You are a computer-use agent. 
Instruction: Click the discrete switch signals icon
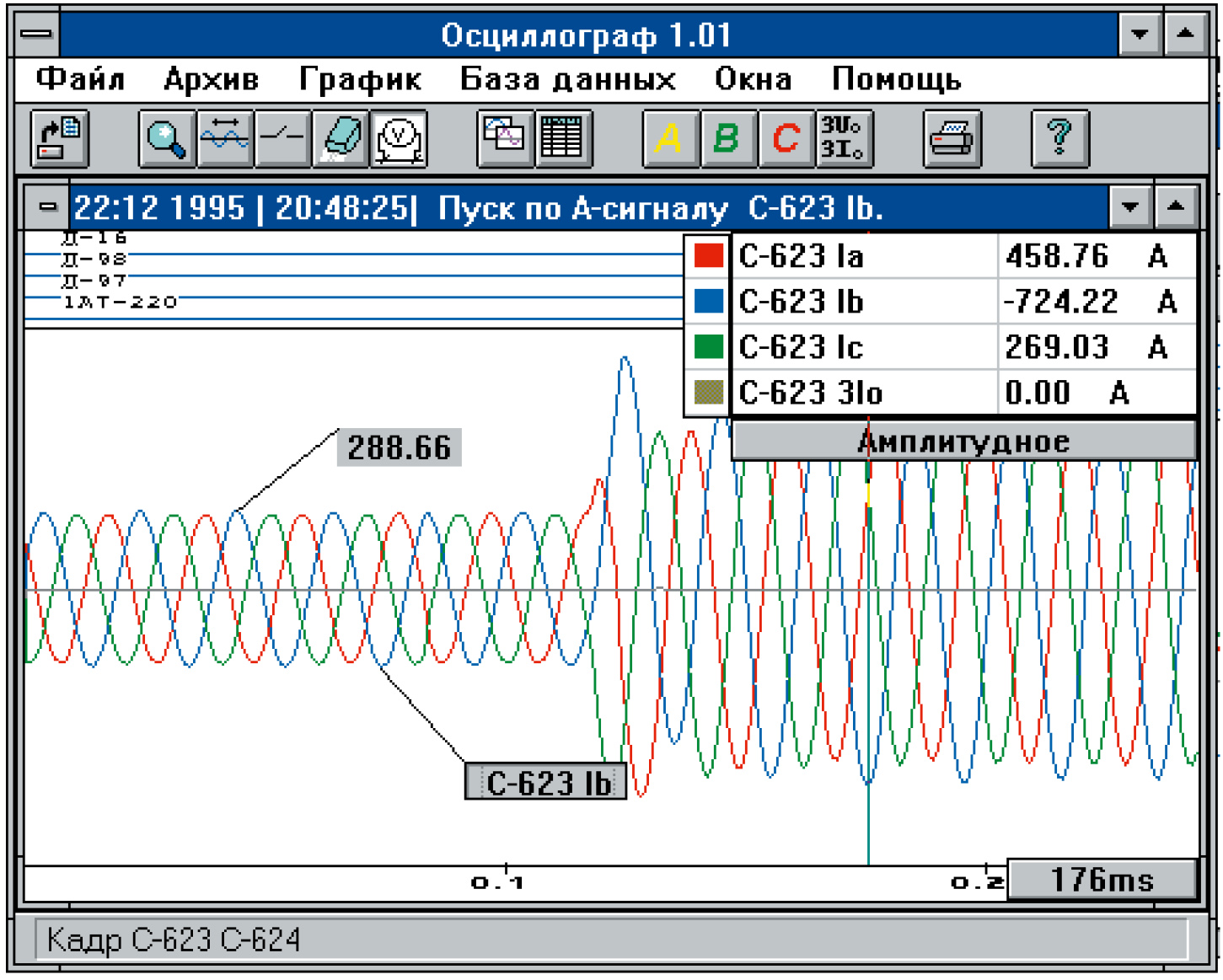click(x=282, y=138)
